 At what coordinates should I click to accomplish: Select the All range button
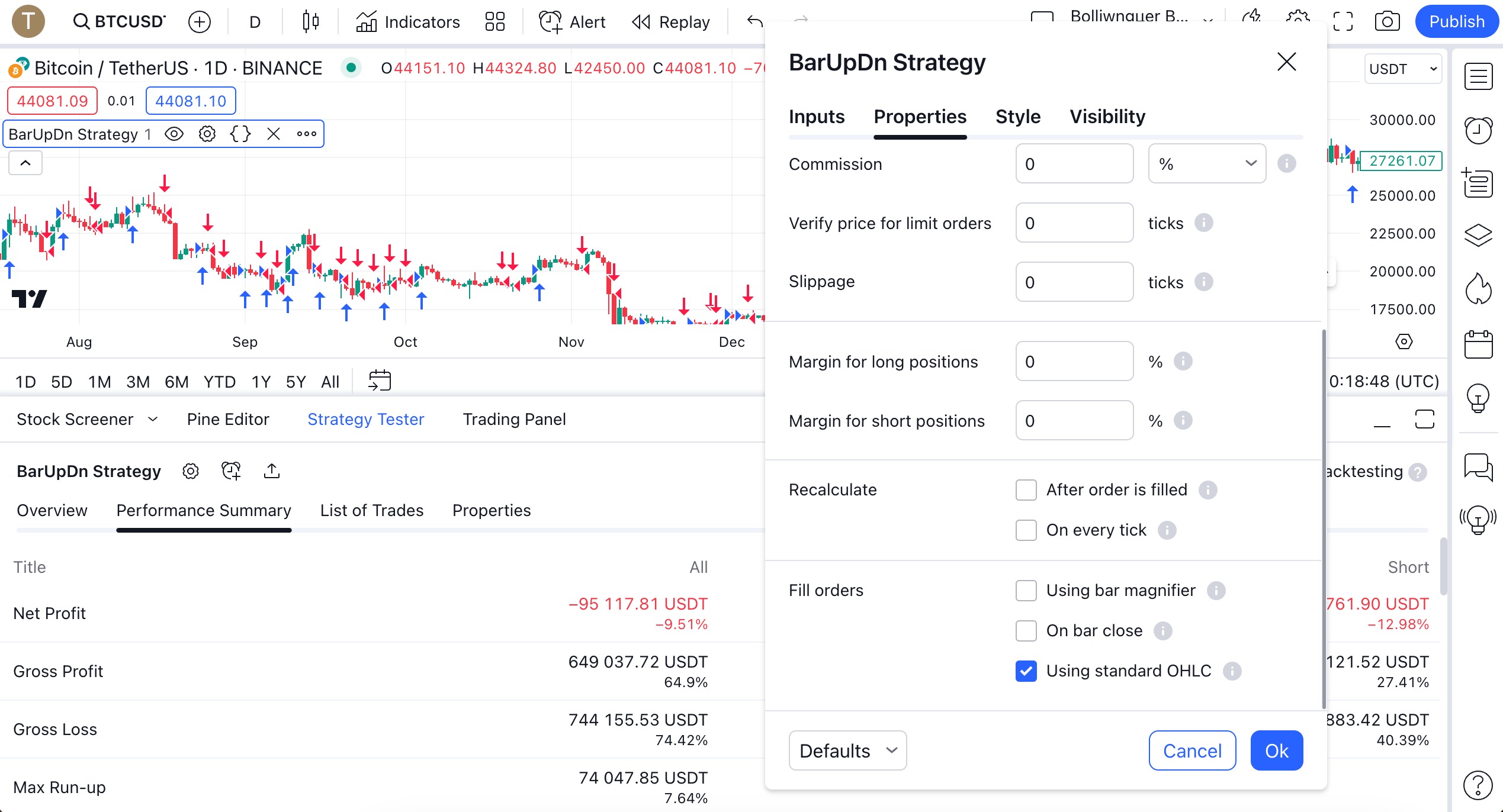(330, 382)
